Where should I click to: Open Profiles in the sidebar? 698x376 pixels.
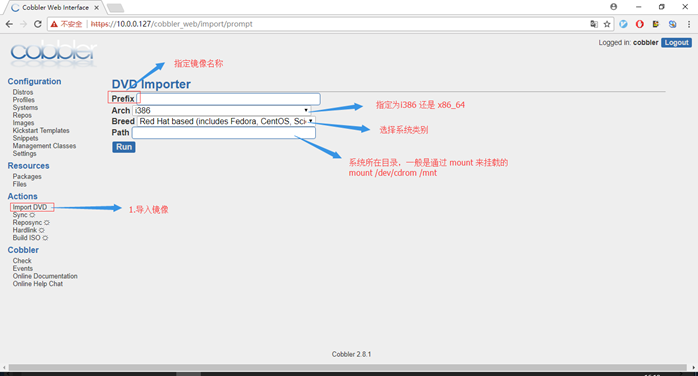pos(24,100)
